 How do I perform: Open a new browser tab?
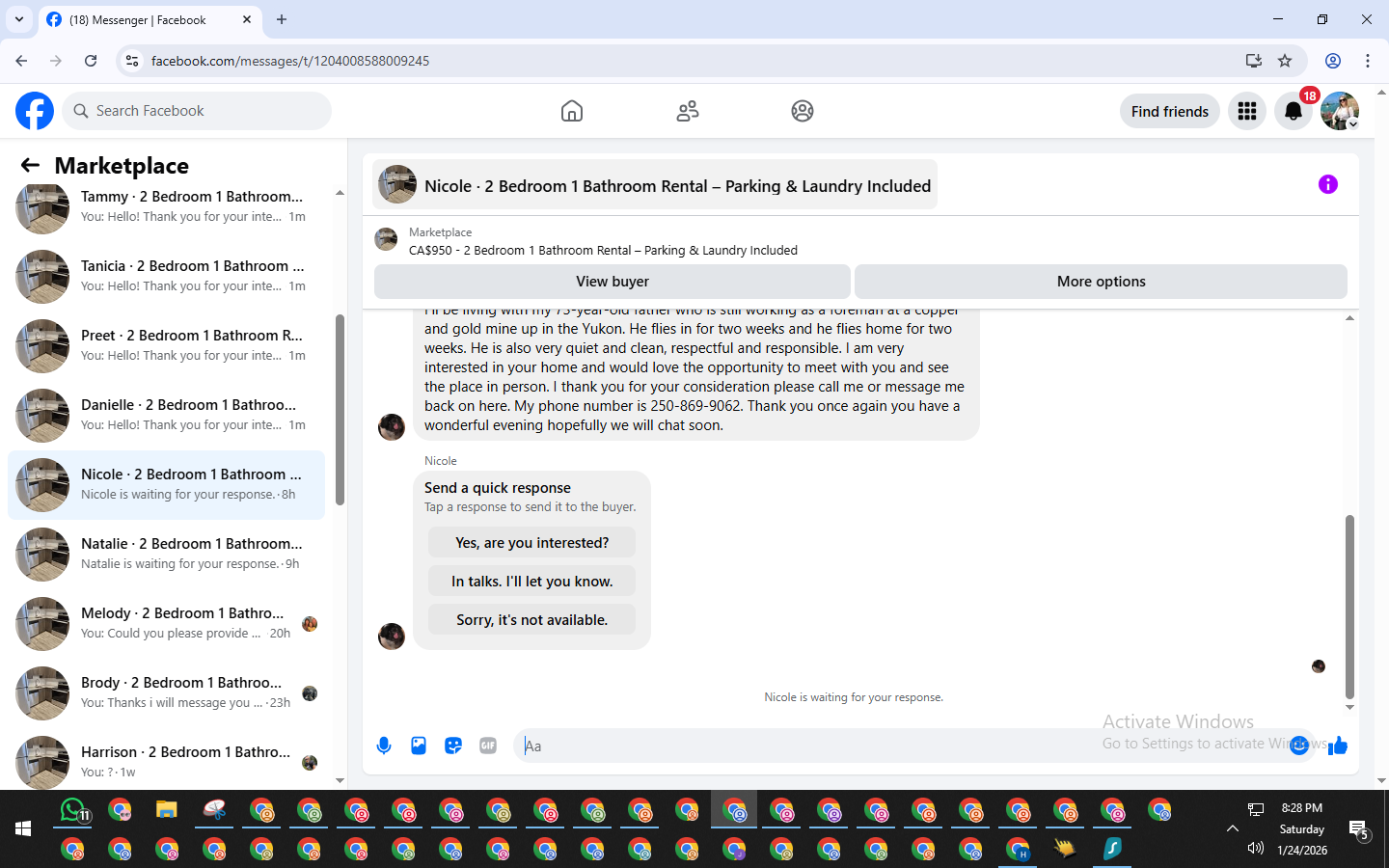[282, 19]
